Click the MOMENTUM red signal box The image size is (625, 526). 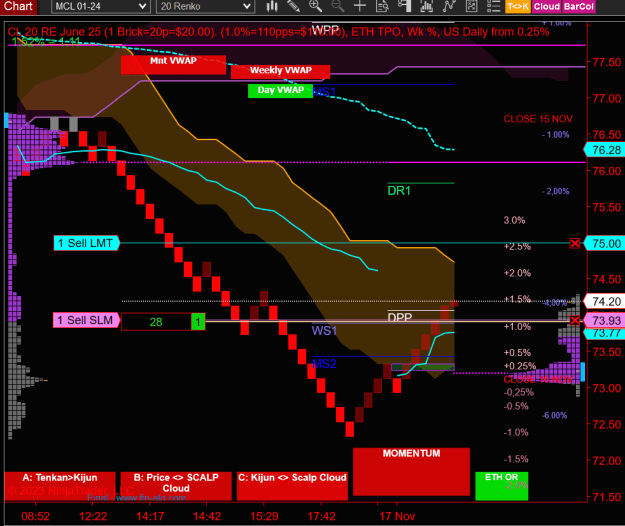click(x=411, y=472)
